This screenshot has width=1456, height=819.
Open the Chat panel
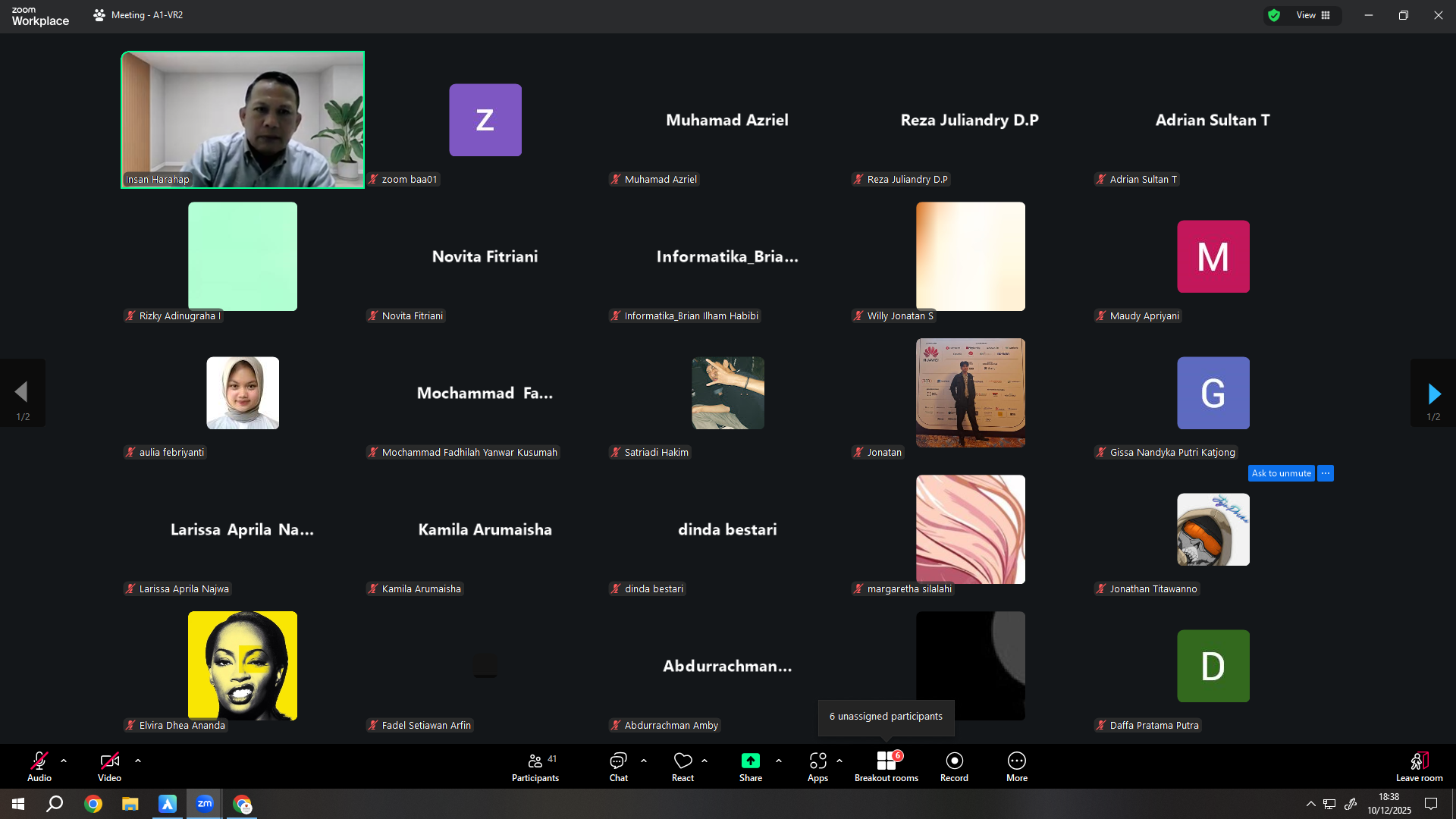point(619,766)
